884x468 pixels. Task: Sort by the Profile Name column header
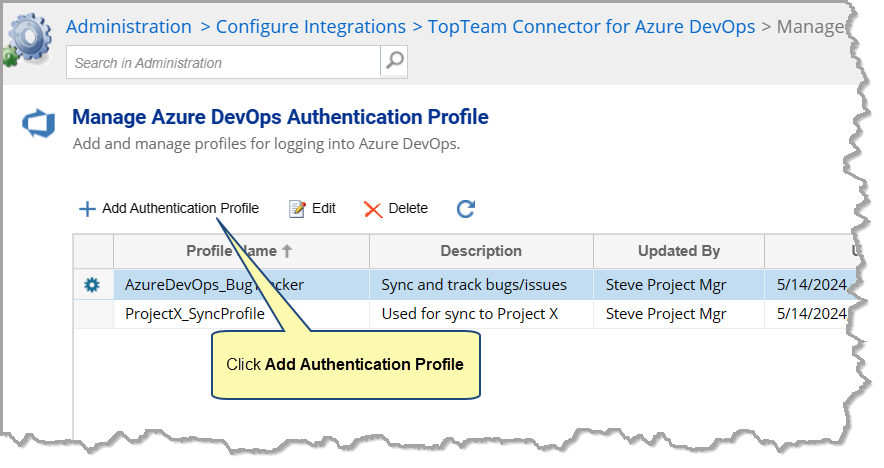click(x=240, y=251)
